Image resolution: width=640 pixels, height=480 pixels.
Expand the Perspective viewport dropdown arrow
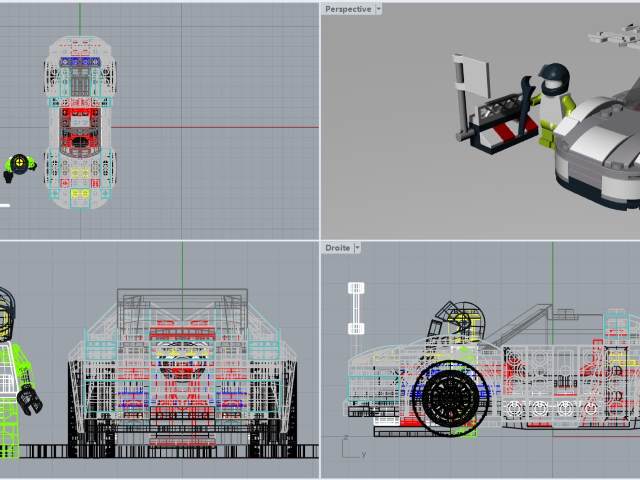click(x=378, y=9)
